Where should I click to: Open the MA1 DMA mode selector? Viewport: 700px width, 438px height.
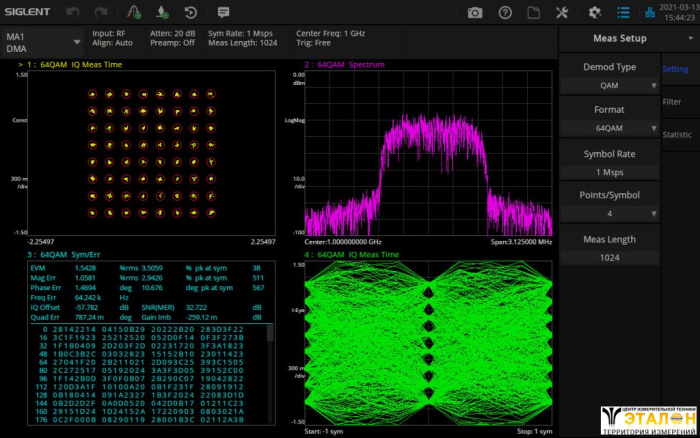44,42
